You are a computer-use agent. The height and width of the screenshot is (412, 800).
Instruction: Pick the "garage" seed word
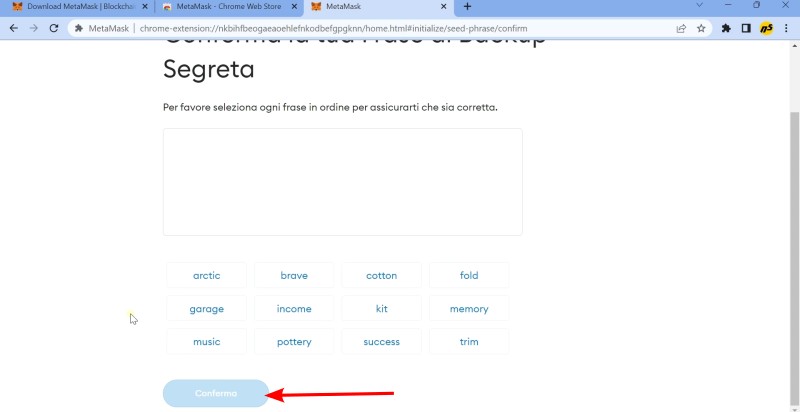(x=207, y=308)
